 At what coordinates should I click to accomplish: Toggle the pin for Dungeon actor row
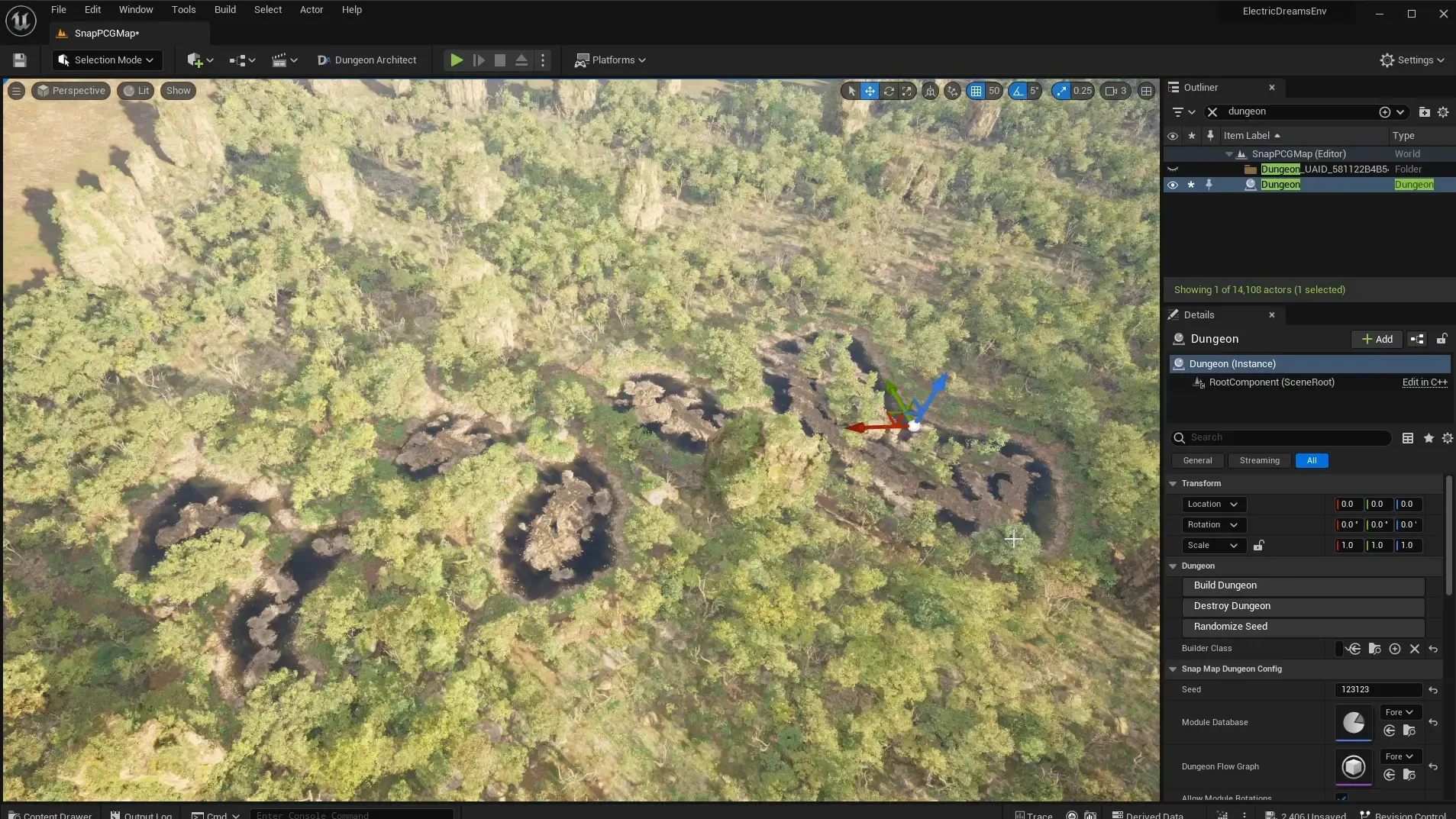[1209, 185]
